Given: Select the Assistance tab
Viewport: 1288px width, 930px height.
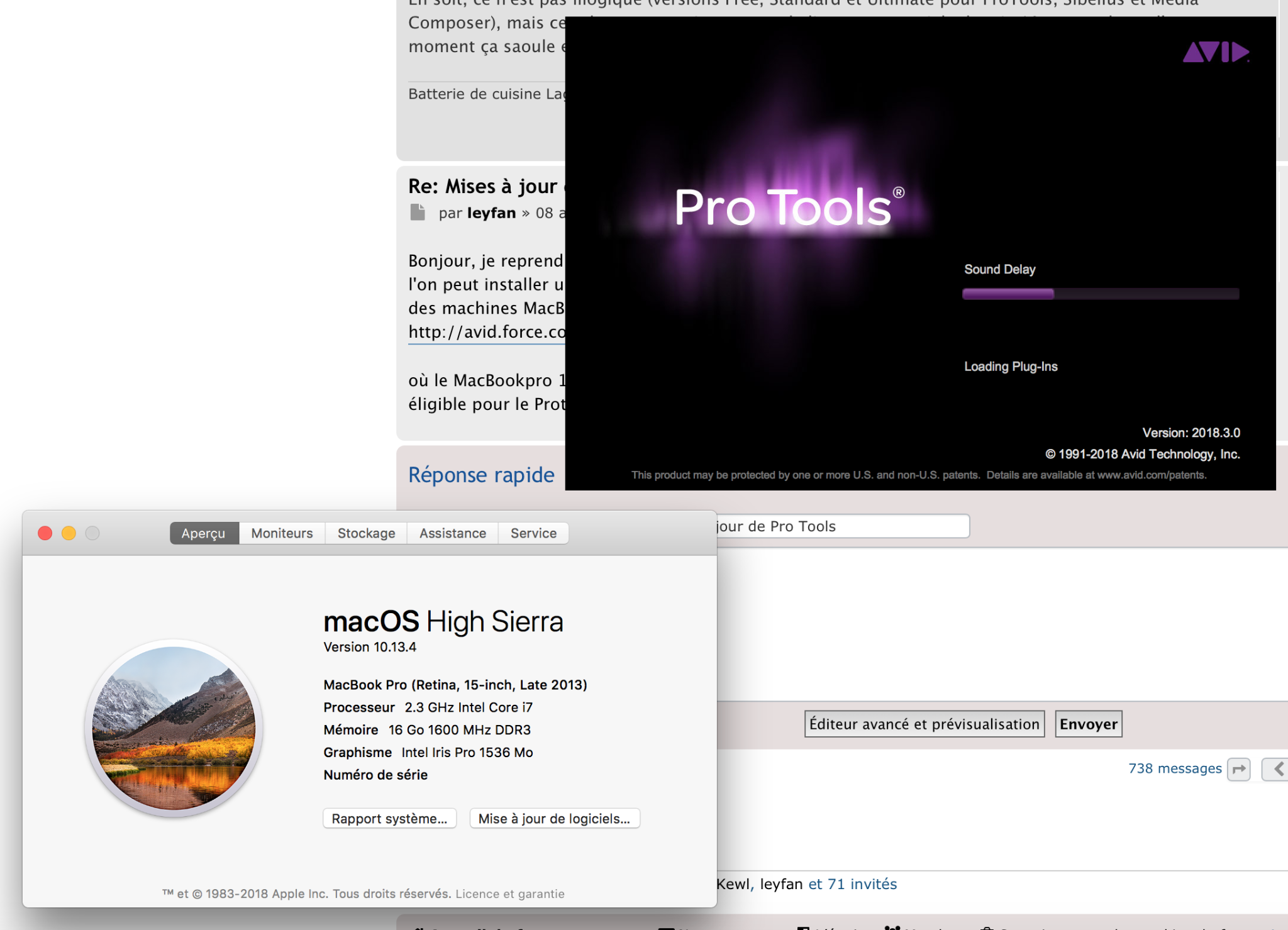Looking at the screenshot, I should (452, 533).
